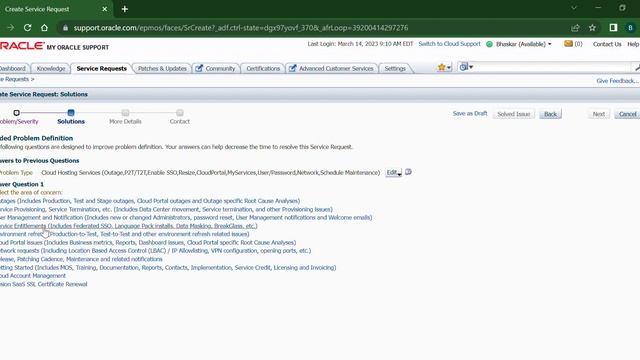Viewport: 640px width, 360px height.
Task: Select Cloud Portal issues option
Action: click(x=148, y=242)
